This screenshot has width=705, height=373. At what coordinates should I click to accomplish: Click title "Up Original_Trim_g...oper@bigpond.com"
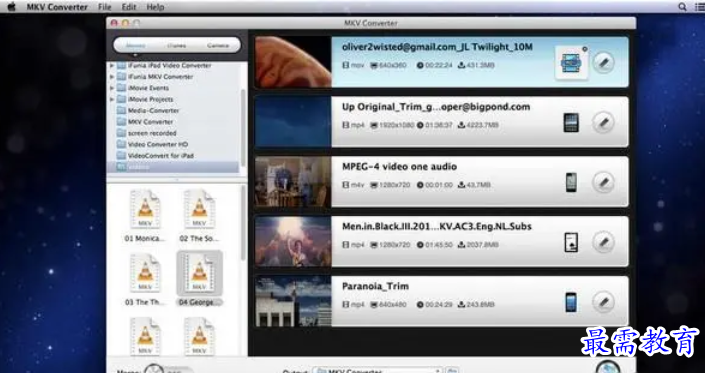click(x=436, y=107)
